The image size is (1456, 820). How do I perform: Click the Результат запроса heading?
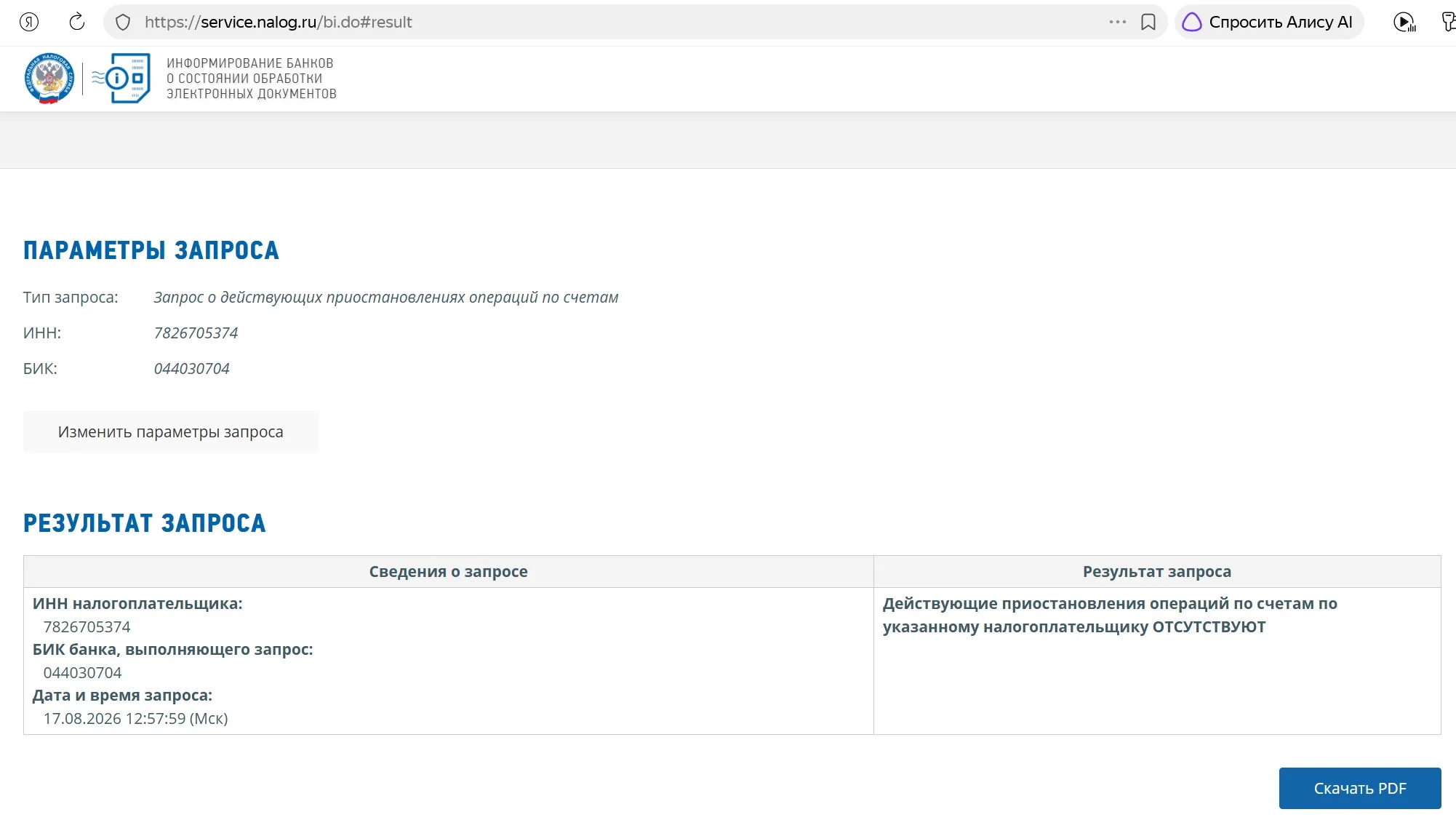click(145, 523)
